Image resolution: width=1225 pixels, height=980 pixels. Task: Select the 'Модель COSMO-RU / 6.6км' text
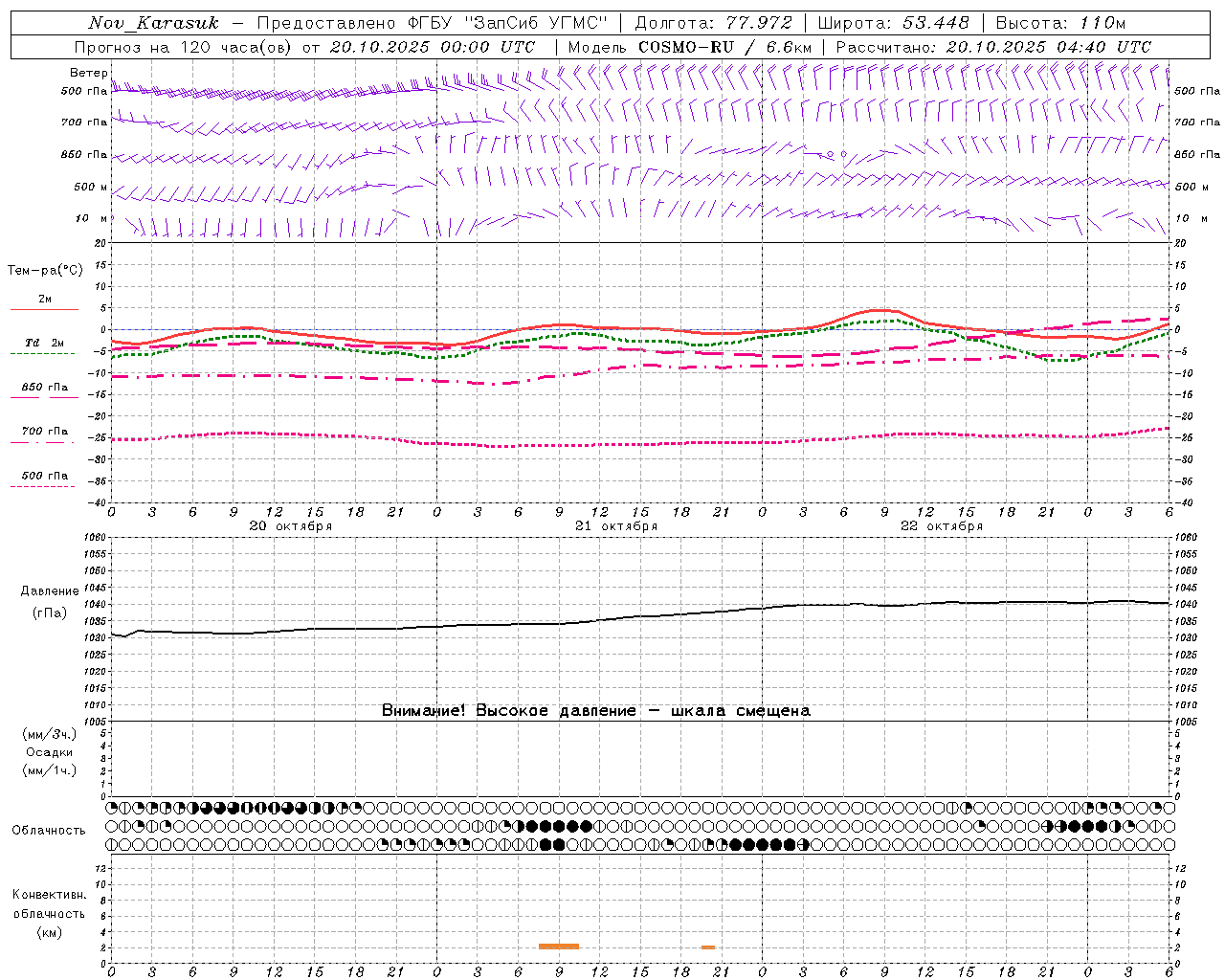(x=690, y=47)
